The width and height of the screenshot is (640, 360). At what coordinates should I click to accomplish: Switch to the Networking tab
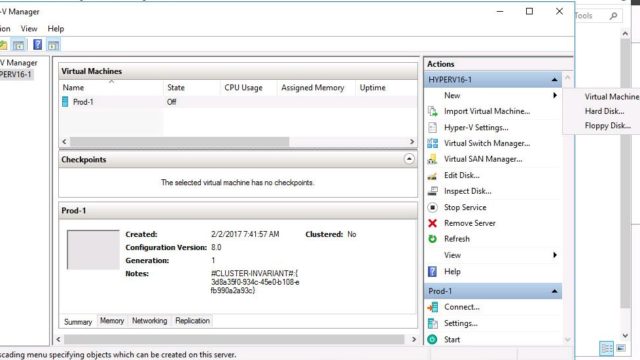tap(149, 321)
